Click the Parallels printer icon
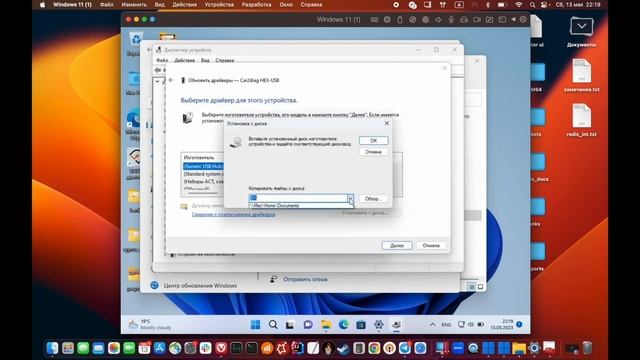This screenshot has width=640, height=360. [464, 20]
